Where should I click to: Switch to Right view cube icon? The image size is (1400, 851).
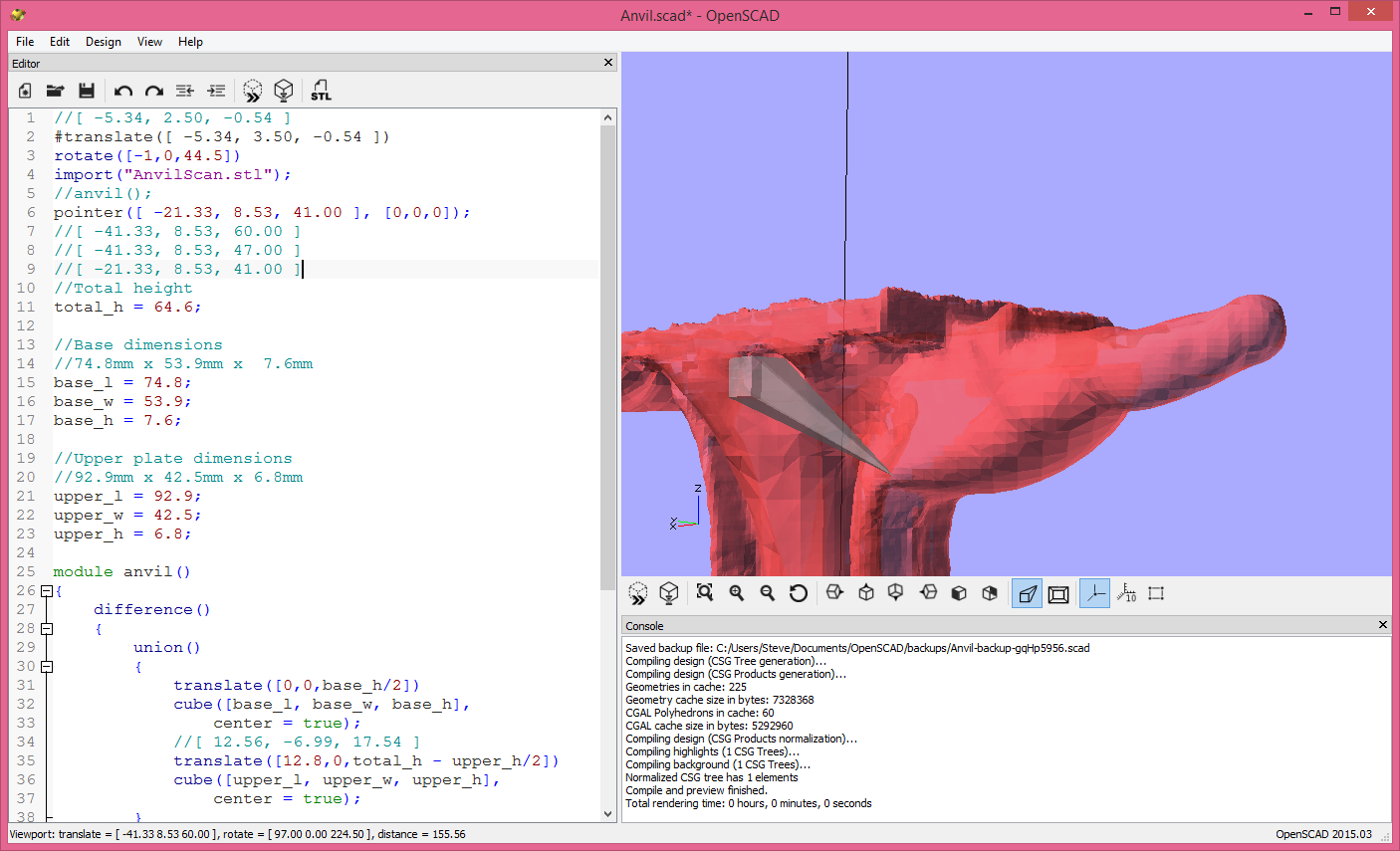pyautogui.click(x=834, y=593)
